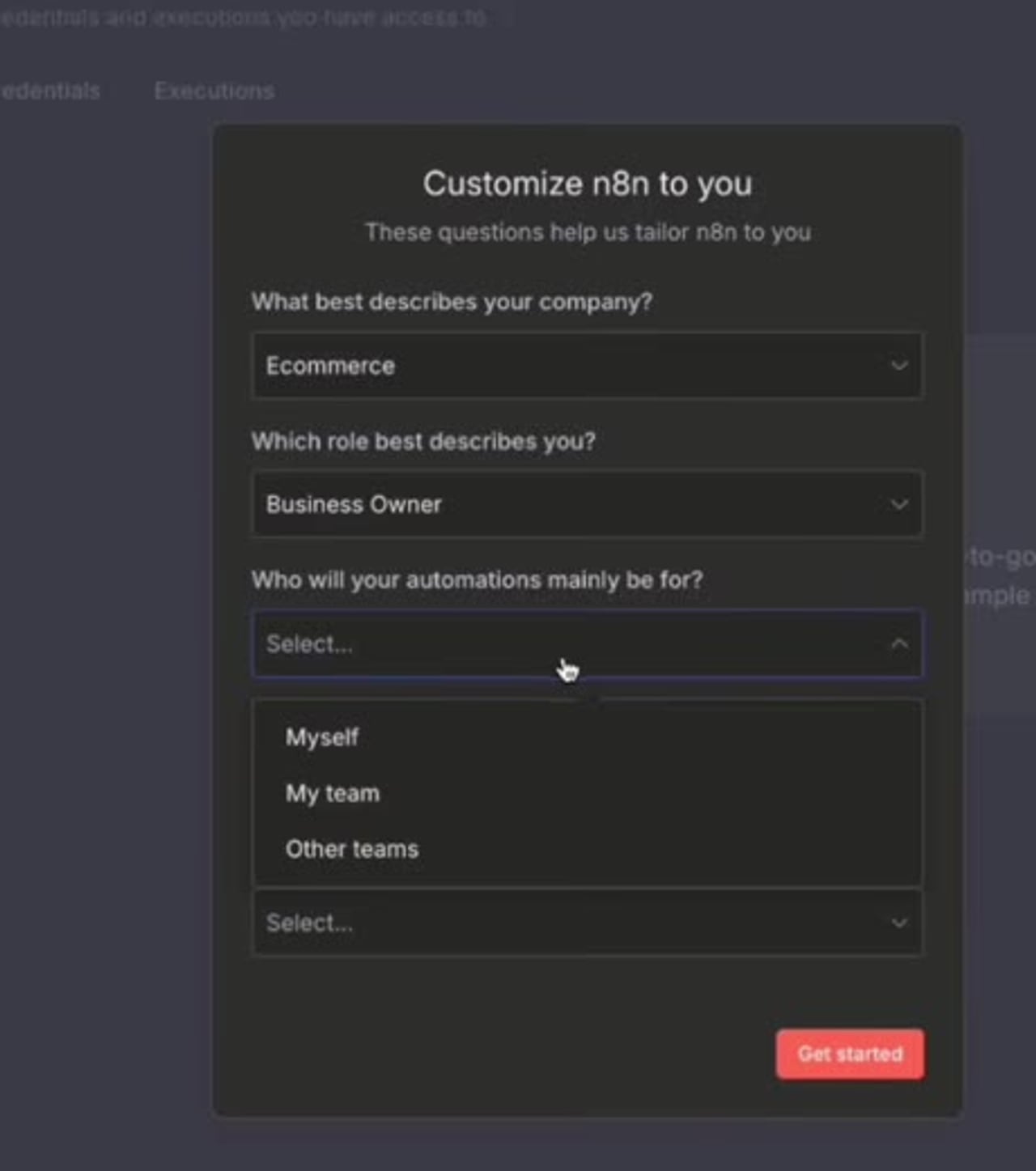The width and height of the screenshot is (1036, 1171).
Task: Open the role dropdown showing Business Owner
Action: pyautogui.click(x=587, y=503)
